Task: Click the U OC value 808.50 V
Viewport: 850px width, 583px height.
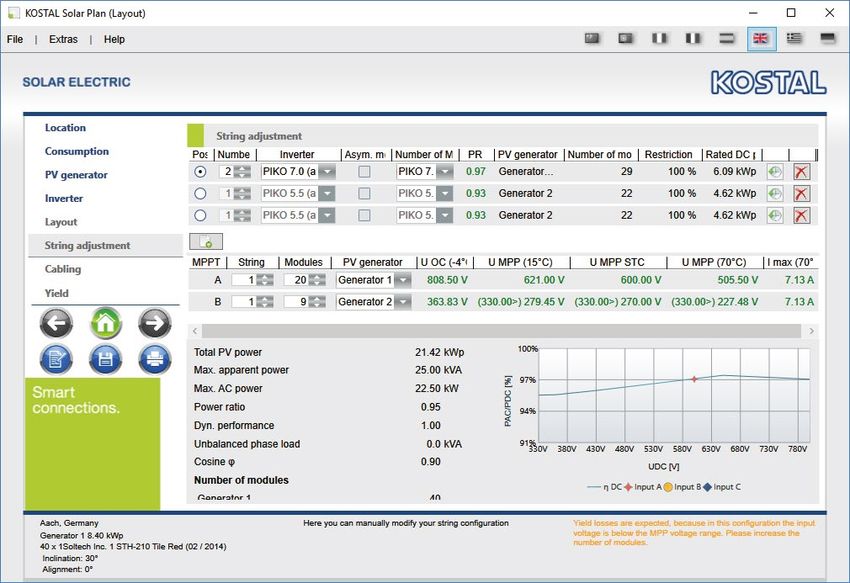Action: [x=447, y=280]
